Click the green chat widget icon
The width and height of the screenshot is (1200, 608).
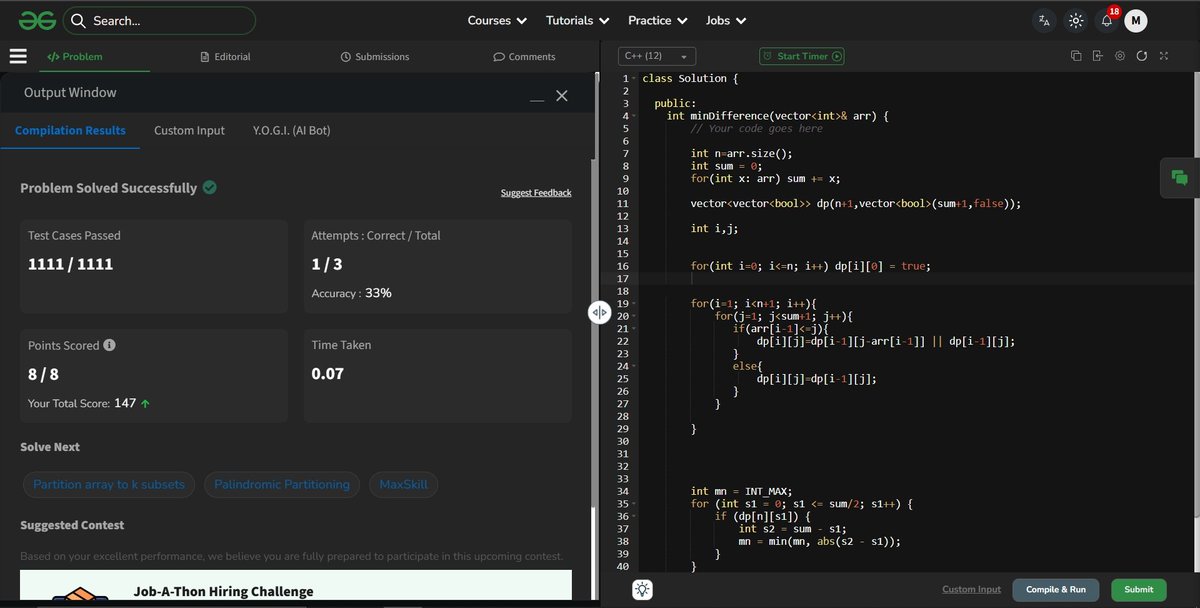[1180, 178]
